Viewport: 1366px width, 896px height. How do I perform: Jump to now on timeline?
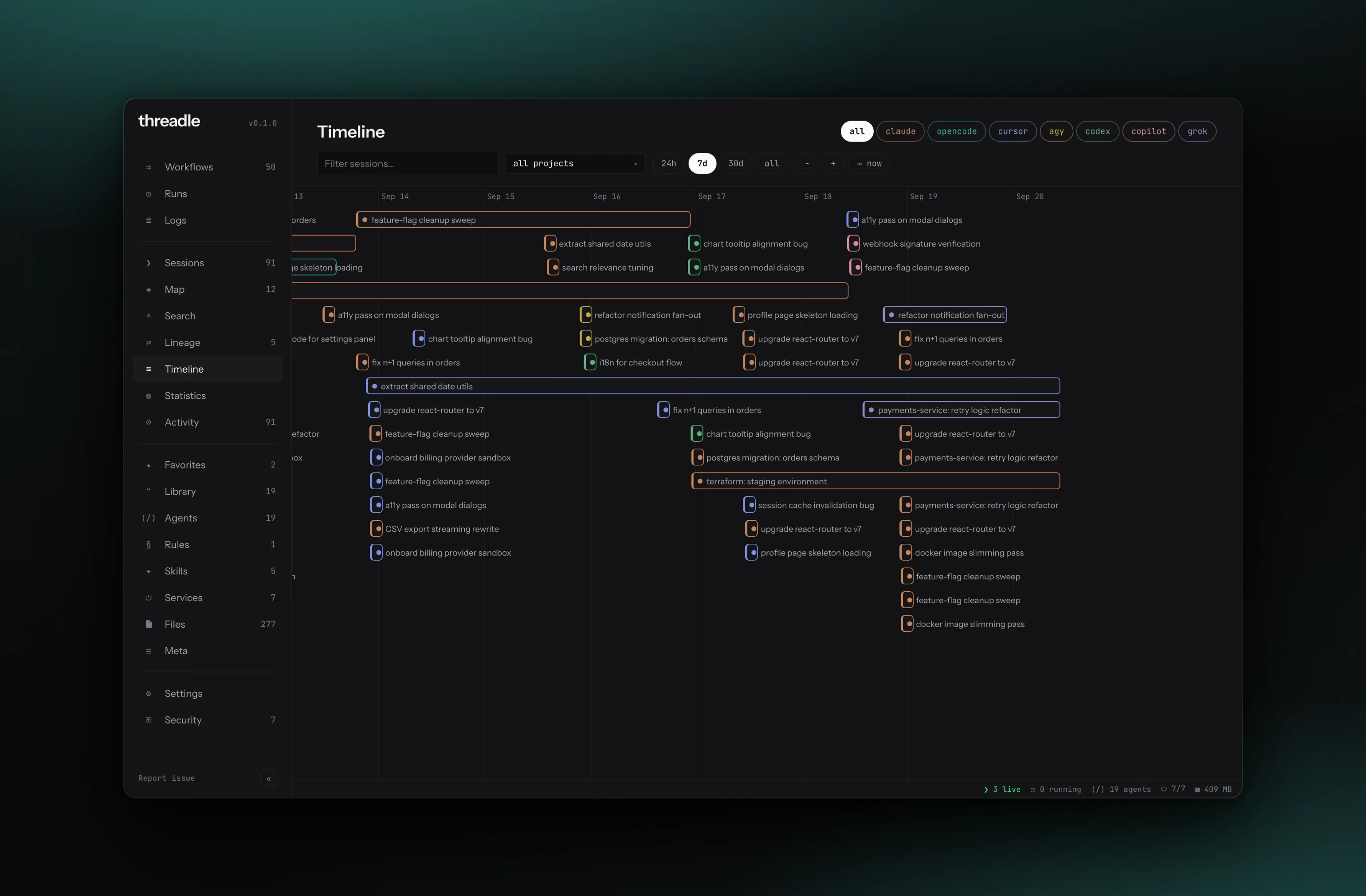click(x=869, y=164)
